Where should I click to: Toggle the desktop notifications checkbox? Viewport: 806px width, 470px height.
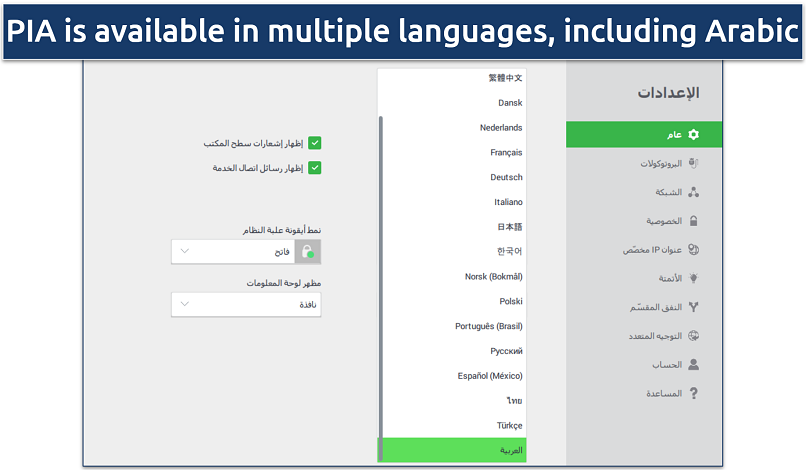point(314,143)
